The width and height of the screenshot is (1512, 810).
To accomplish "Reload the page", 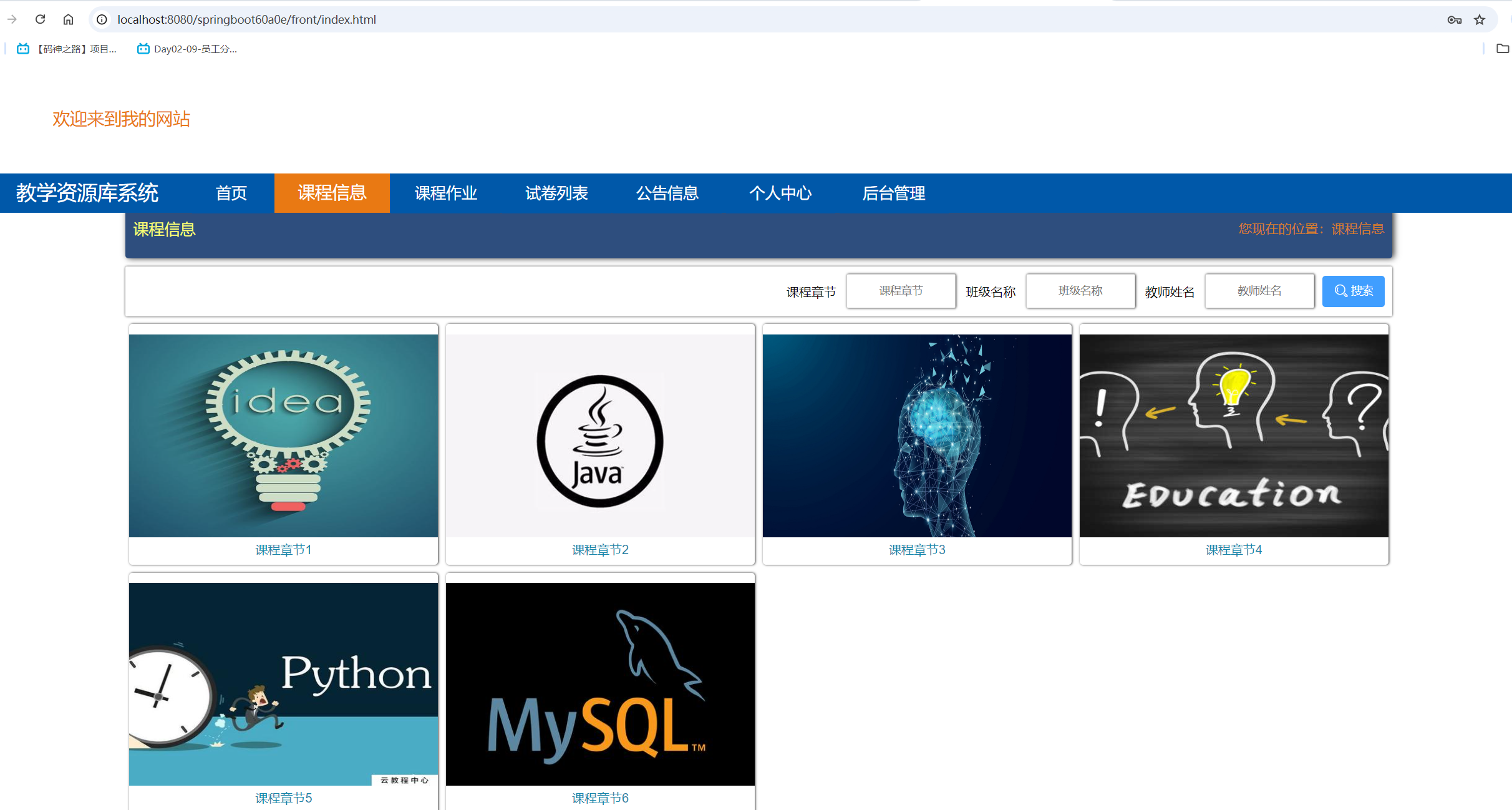I will (x=40, y=19).
